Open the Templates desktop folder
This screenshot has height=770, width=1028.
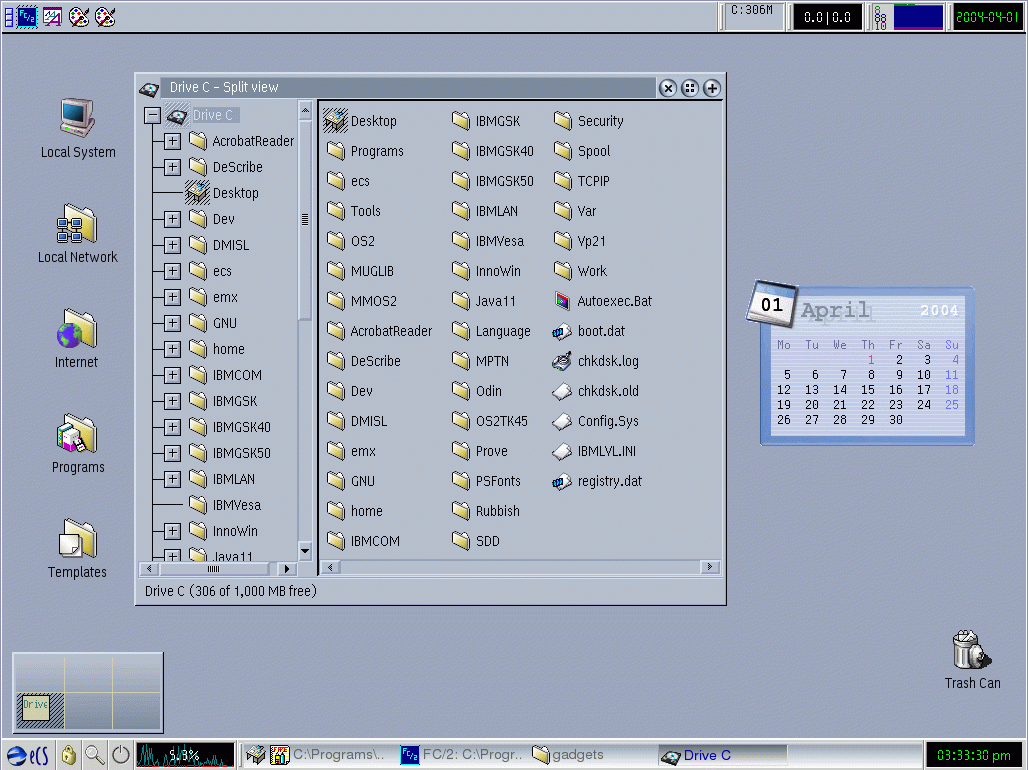[77, 540]
